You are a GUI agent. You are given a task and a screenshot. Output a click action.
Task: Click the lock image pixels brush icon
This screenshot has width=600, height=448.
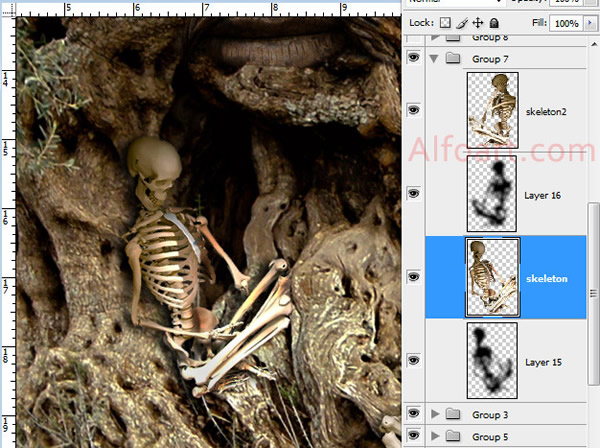pyautogui.click(x=462, y=23)
